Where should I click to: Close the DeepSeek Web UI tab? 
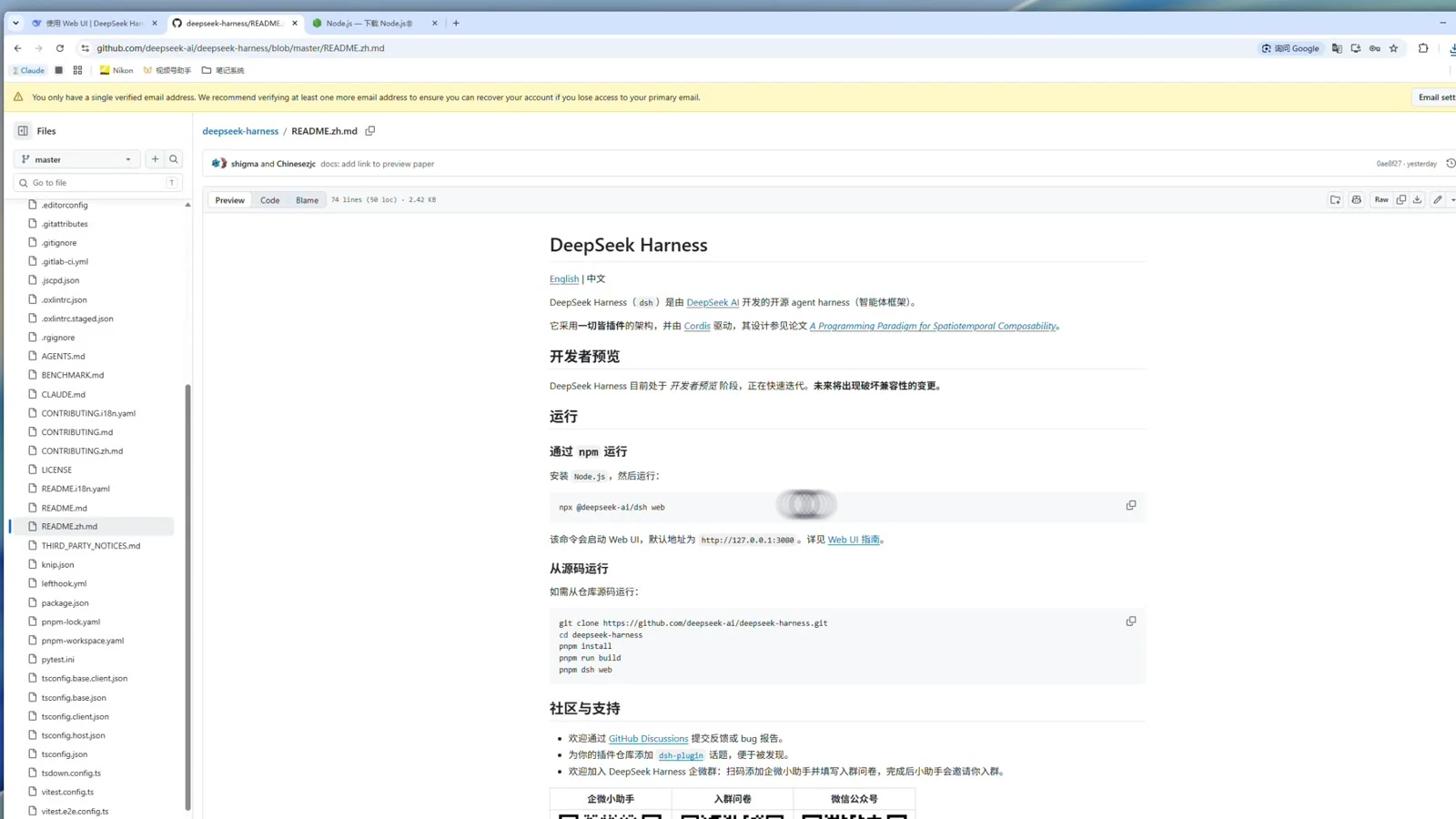pyautogui.click(x=154, y=24)
